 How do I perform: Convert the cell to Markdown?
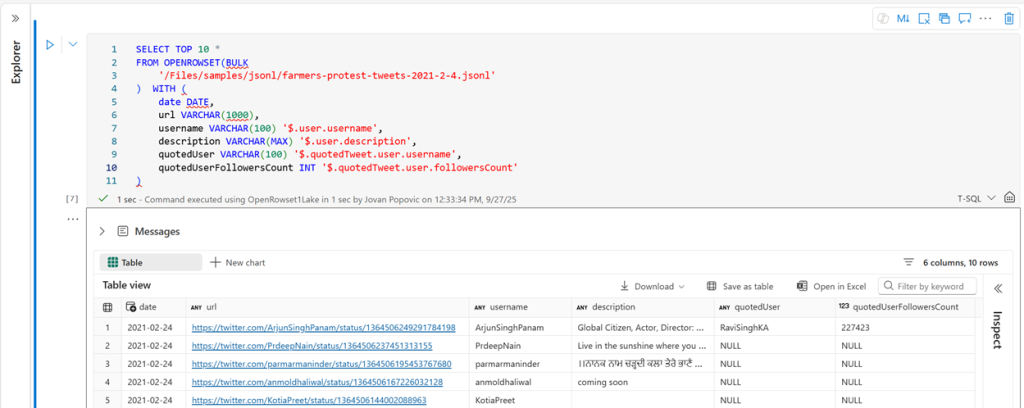[901, 18]
